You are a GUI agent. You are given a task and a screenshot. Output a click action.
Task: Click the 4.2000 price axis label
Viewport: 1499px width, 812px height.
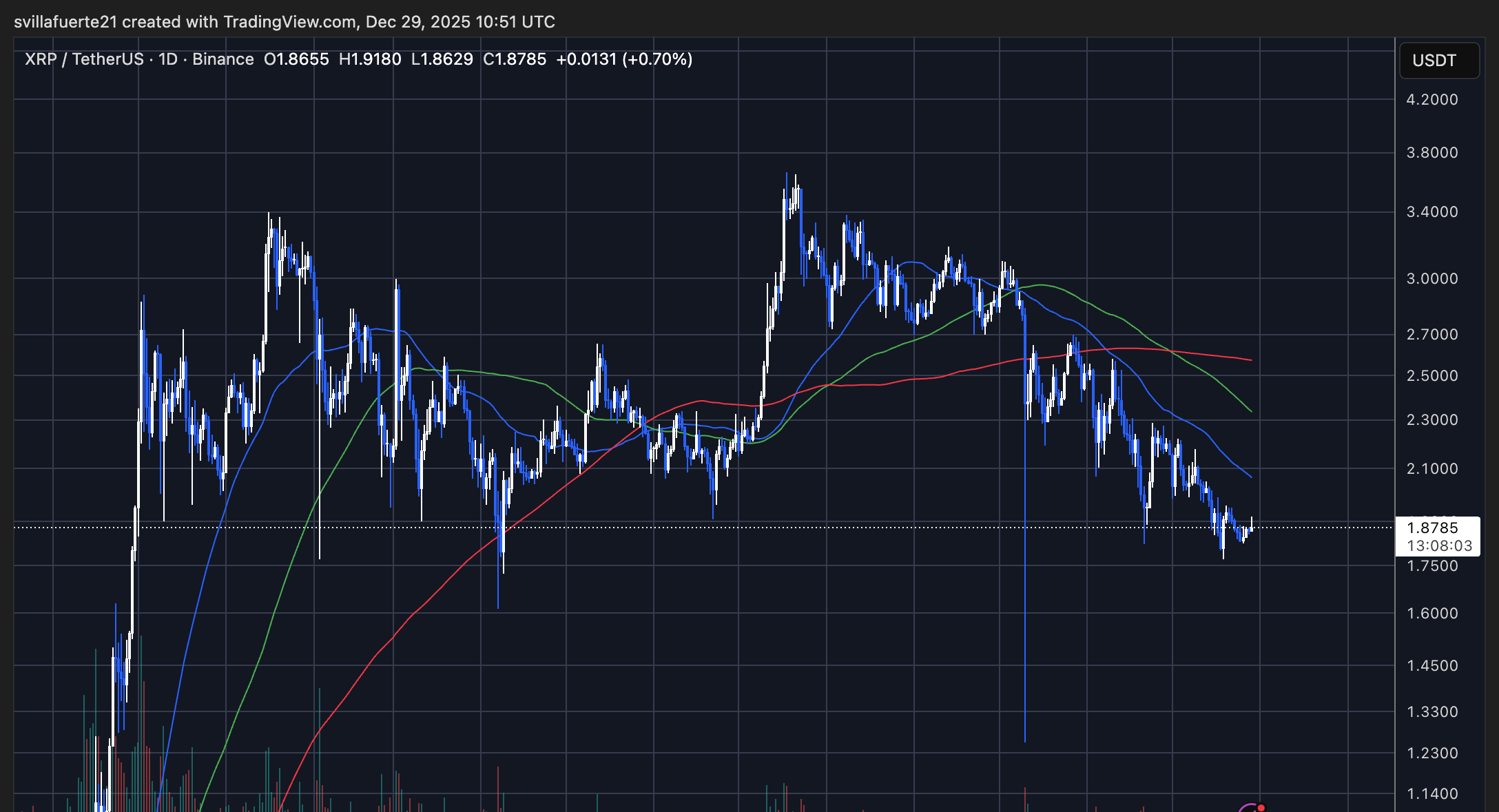tap(1432, 100)
